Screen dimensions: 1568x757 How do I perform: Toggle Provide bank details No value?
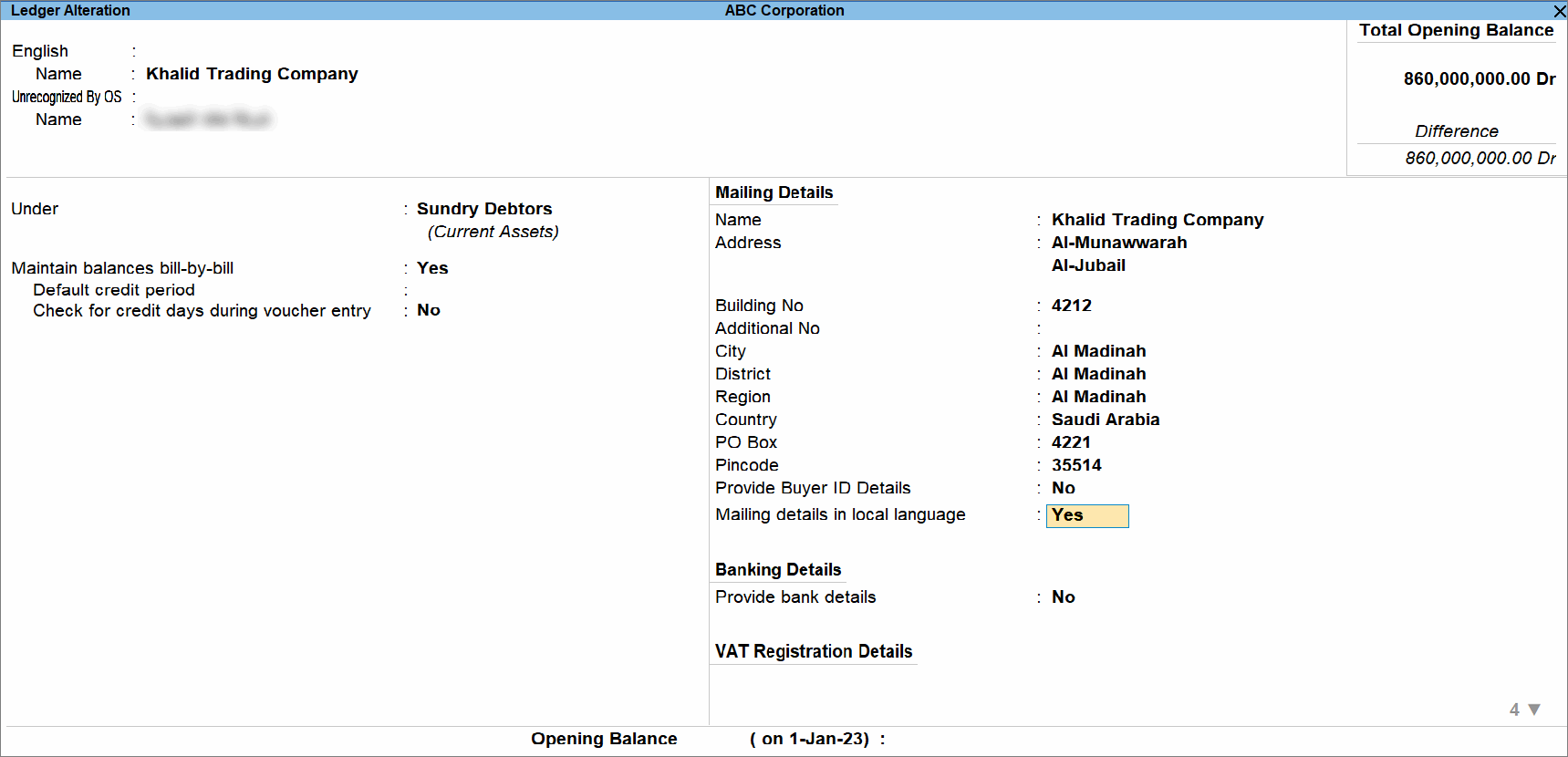[1064, 597]
